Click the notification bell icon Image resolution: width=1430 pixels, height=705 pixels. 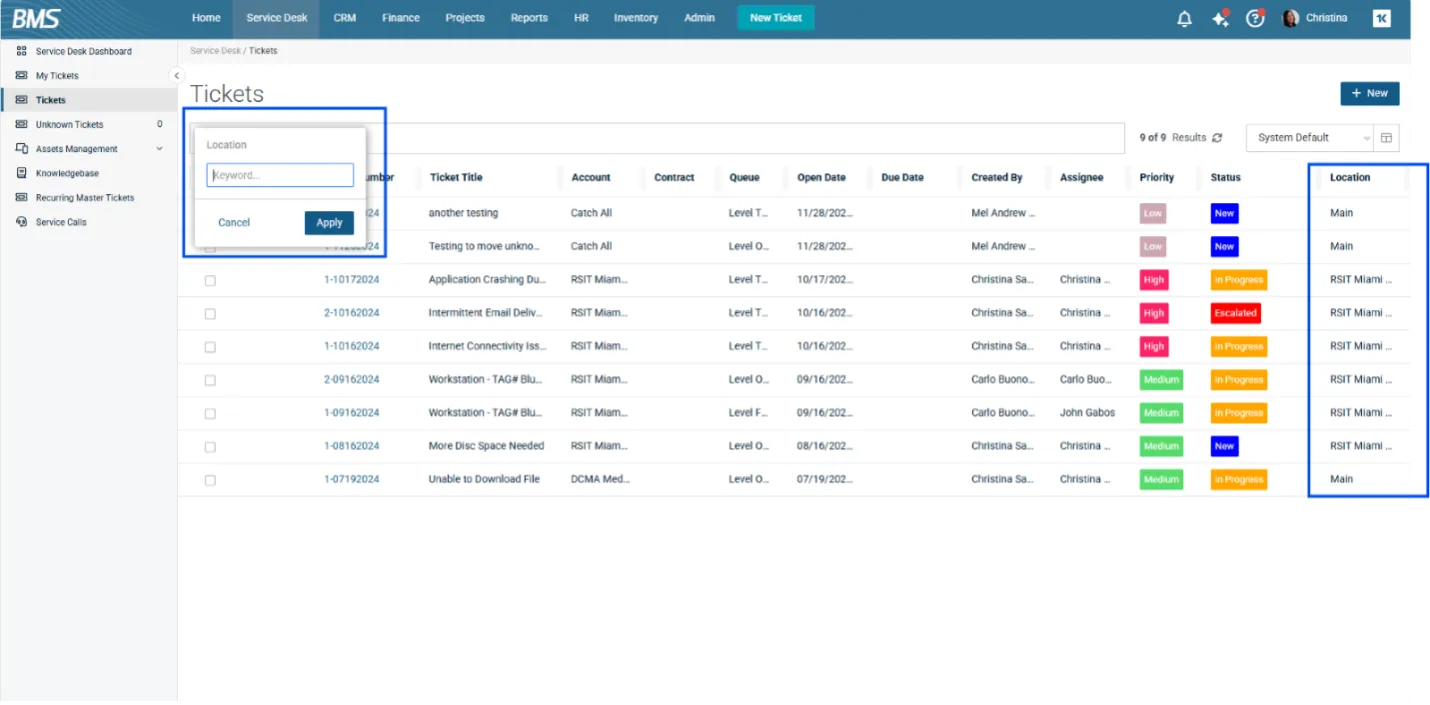[1184, 19]
